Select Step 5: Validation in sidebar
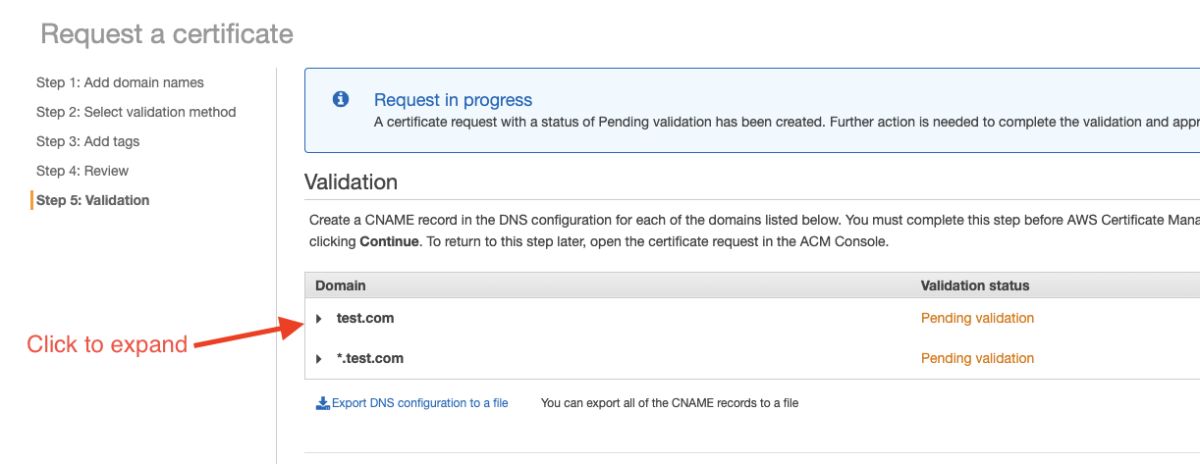This screenshot has width=1200, height=464. tap(93, 200)
